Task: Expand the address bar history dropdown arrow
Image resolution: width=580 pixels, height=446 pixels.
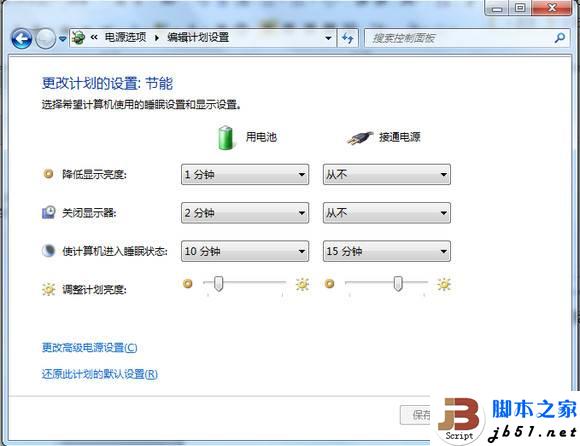Action: pyautogui.click(x=328, y=38)
